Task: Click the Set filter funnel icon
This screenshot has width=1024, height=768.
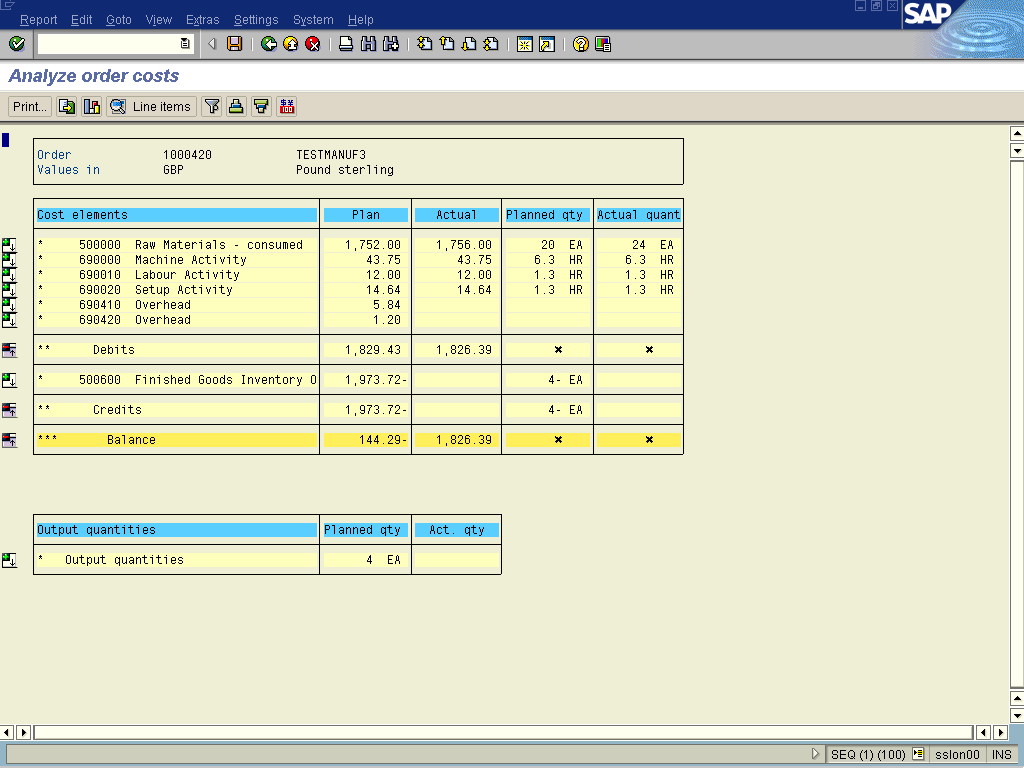Action: tap(212, 107)
